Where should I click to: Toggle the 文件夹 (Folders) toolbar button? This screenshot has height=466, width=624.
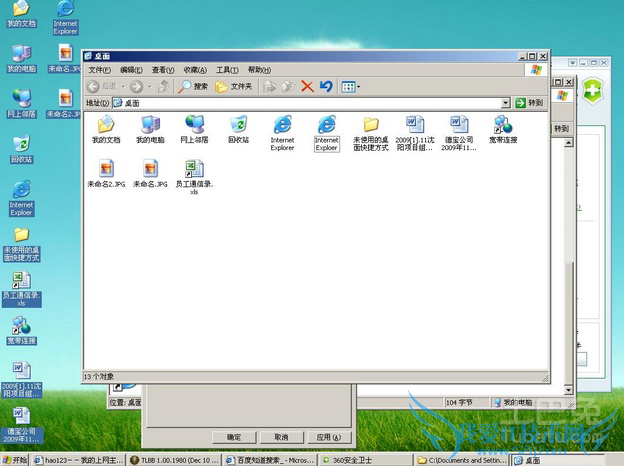(x=235, y=87)
